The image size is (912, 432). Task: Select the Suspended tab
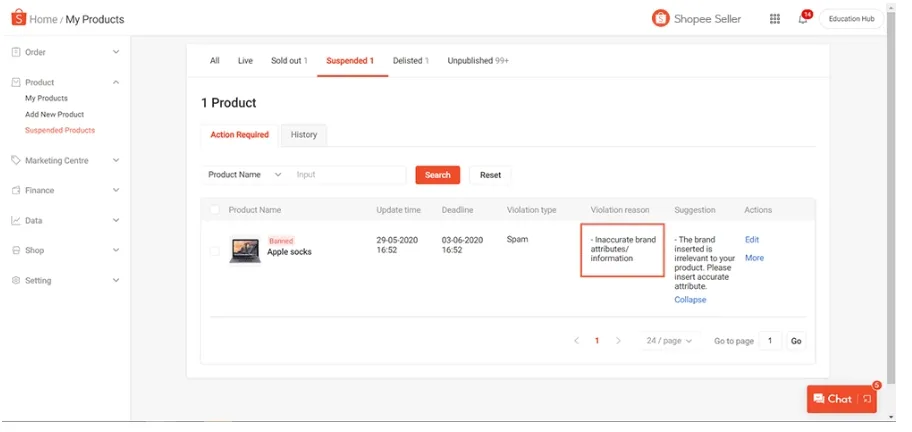click(350, 60)
